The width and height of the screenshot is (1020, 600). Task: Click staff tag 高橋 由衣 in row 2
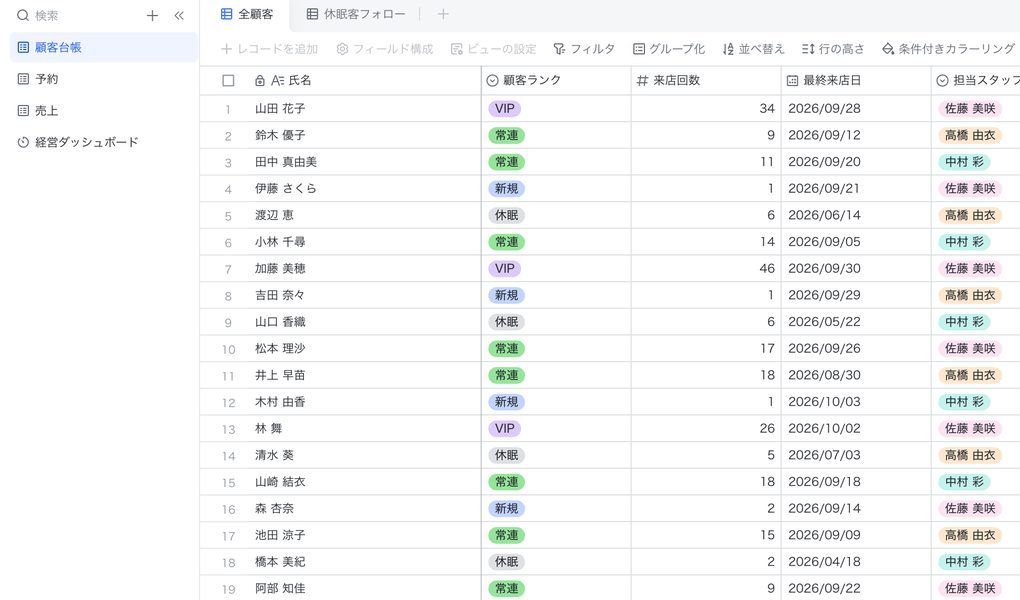970,135
